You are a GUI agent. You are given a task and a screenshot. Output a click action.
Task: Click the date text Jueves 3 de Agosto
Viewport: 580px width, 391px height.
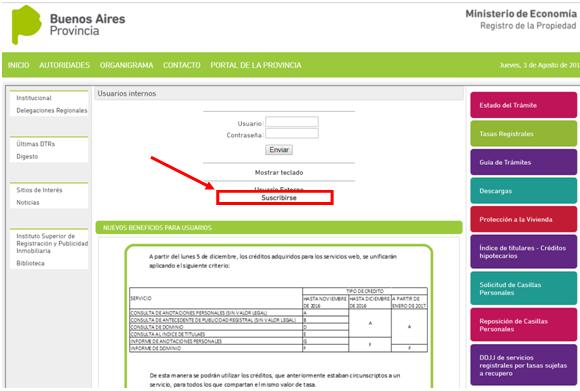540,65
